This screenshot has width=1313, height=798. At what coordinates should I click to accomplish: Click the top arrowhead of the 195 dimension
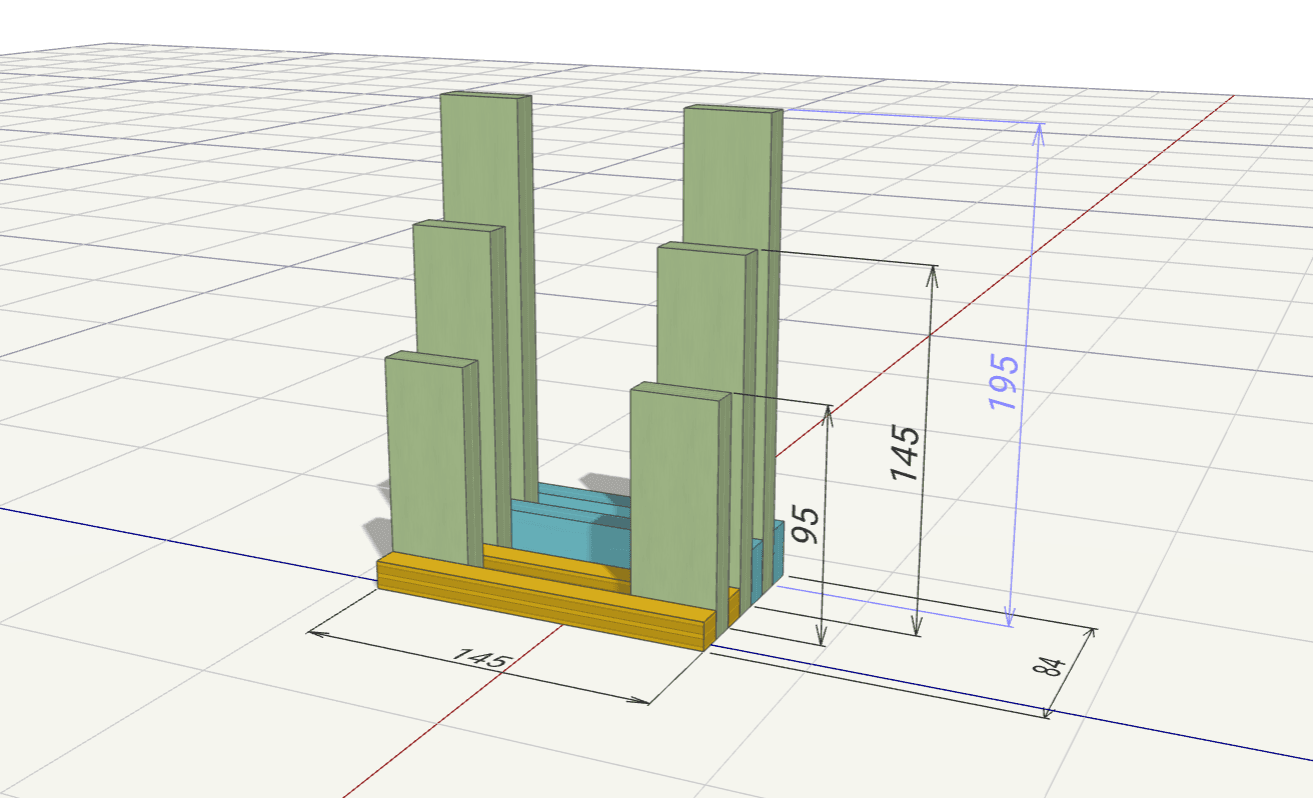pyautogui.click(x=1038, y=131)
